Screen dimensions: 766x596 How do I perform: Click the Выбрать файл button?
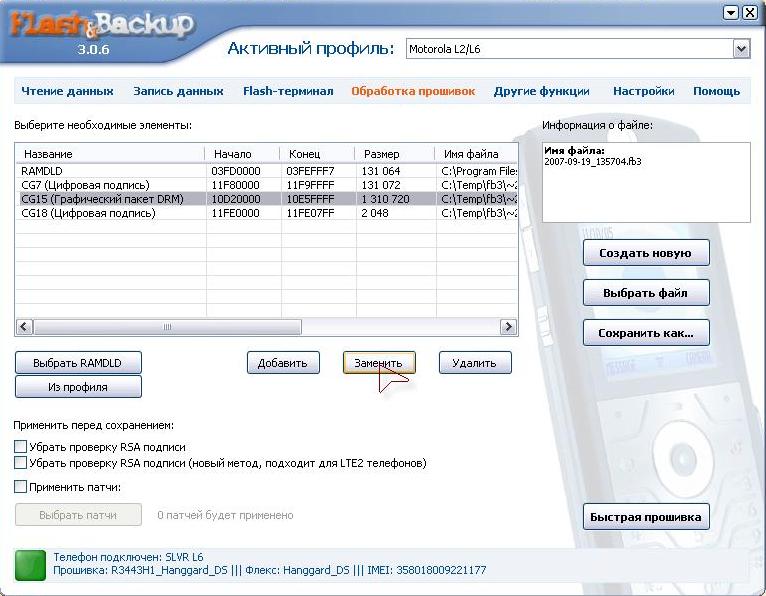click(646, 293)
